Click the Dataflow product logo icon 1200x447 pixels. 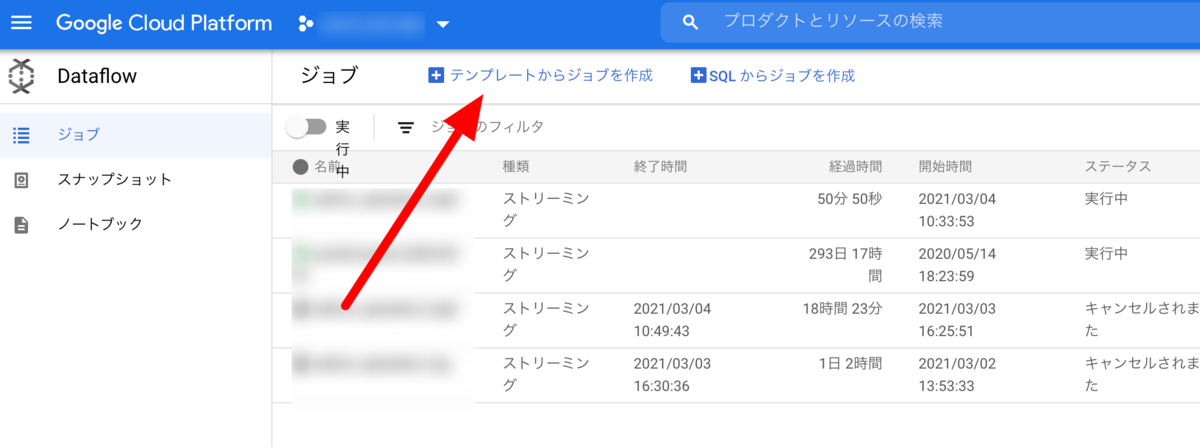point(21,76)
